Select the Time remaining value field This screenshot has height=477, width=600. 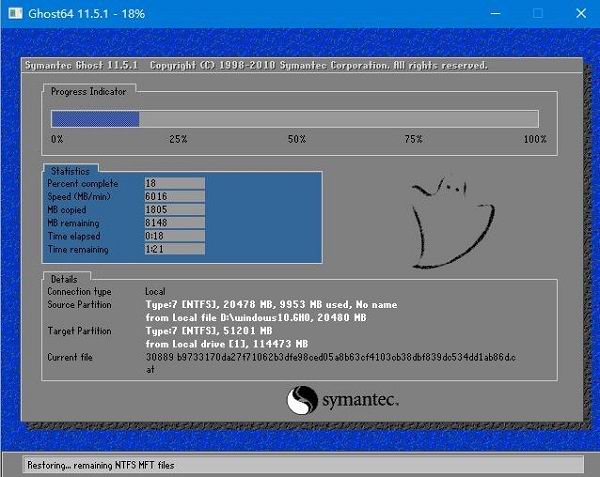174,249
